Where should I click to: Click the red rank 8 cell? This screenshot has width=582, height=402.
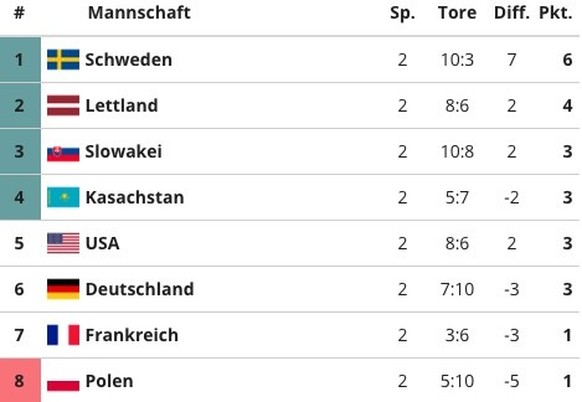[20, 380]
